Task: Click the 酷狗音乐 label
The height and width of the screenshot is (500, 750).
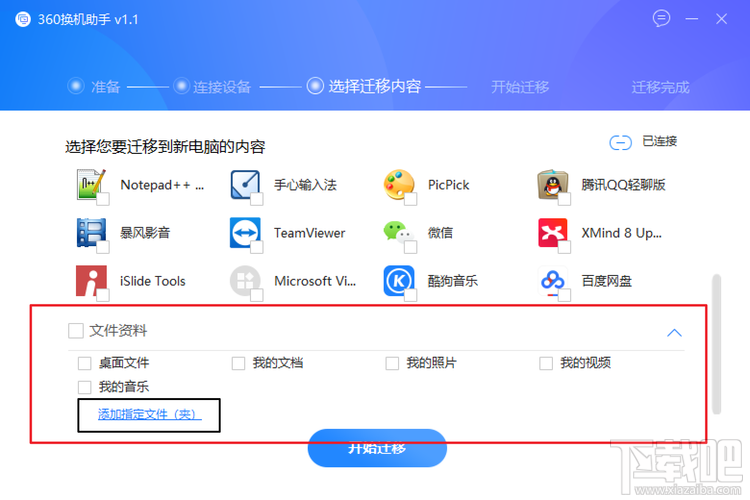Action: 452,281
